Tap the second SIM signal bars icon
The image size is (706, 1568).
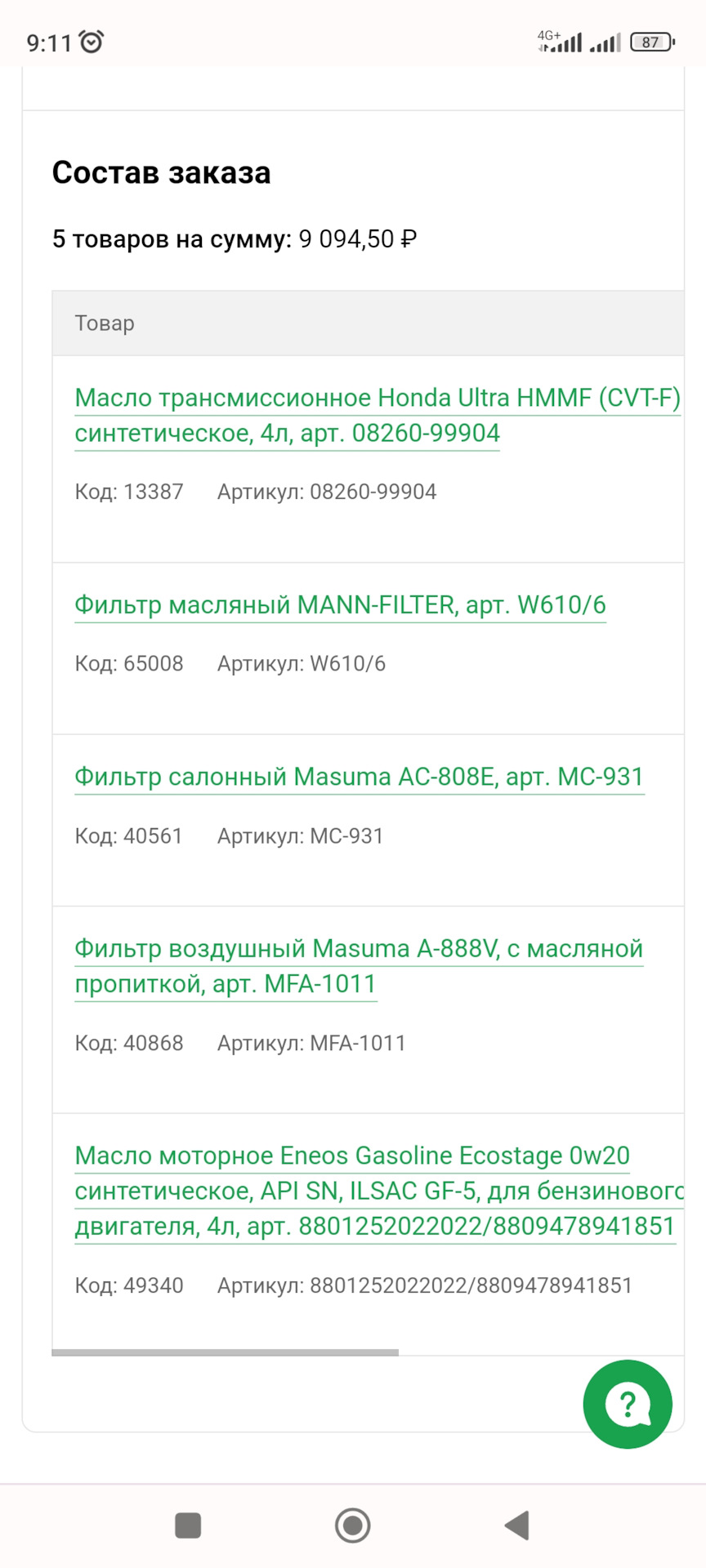click(605, 42)
